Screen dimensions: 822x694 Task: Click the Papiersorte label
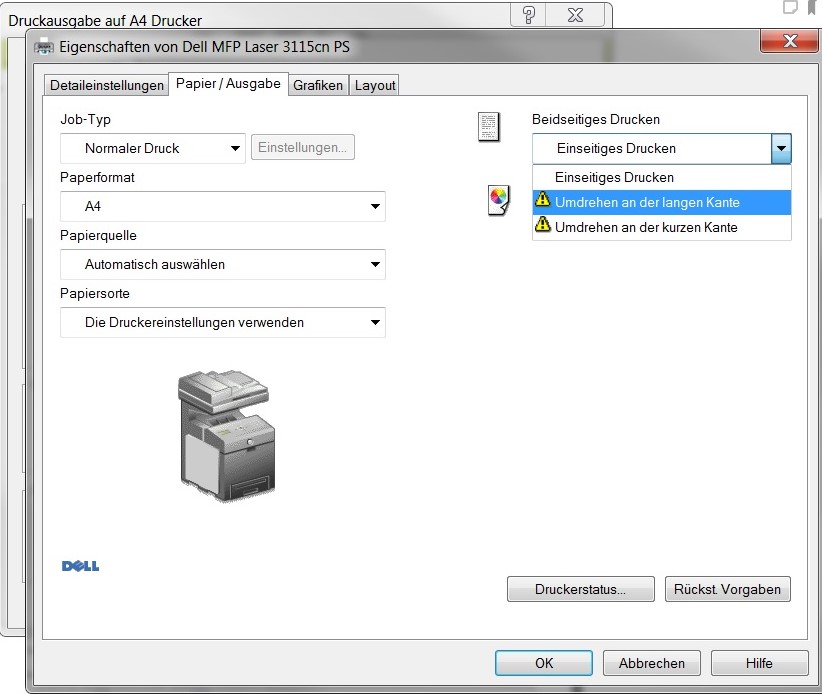(x=95, y=294)
